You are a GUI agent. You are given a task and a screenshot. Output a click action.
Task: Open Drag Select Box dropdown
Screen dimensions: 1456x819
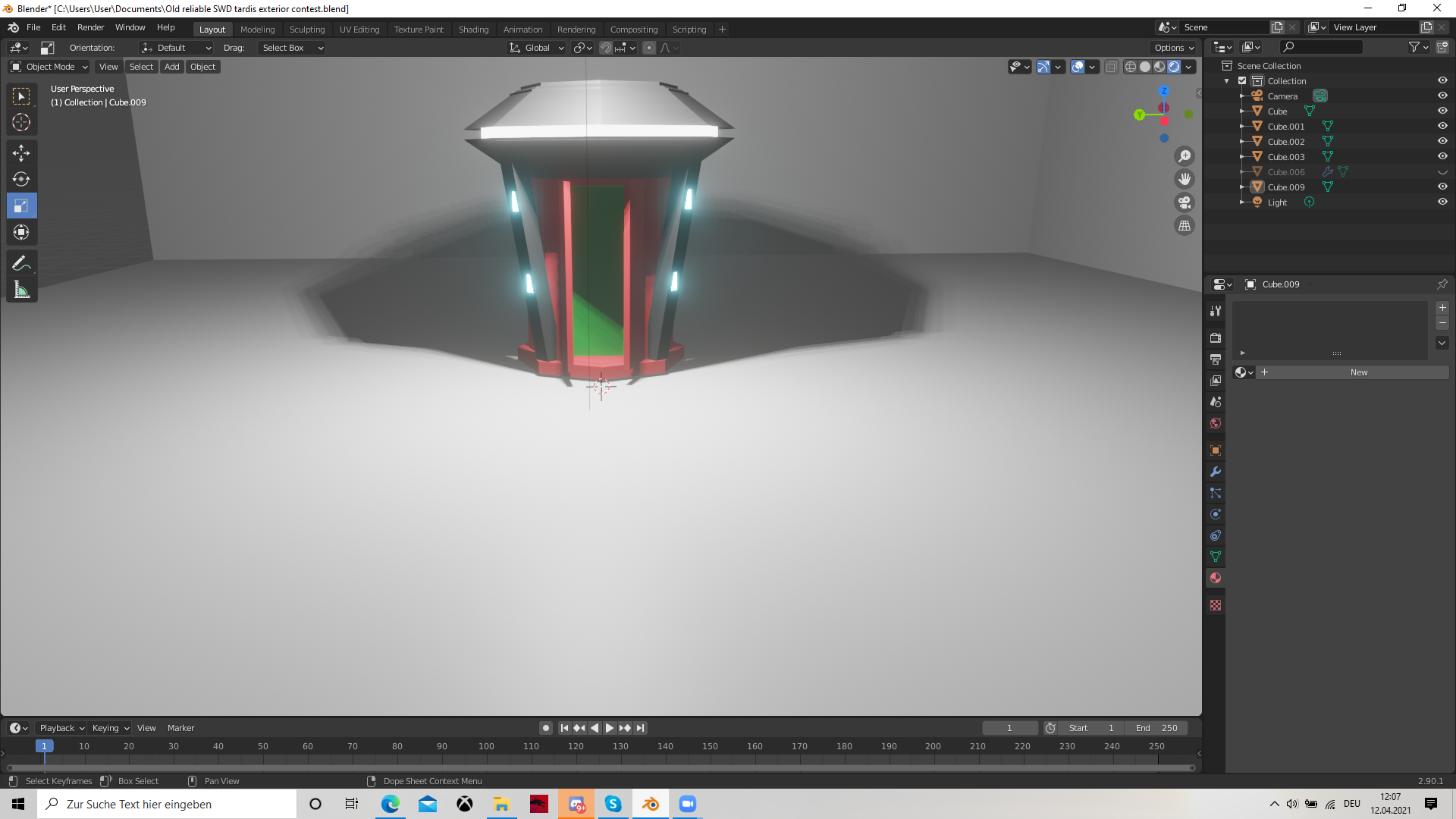[x=293, y=48]
